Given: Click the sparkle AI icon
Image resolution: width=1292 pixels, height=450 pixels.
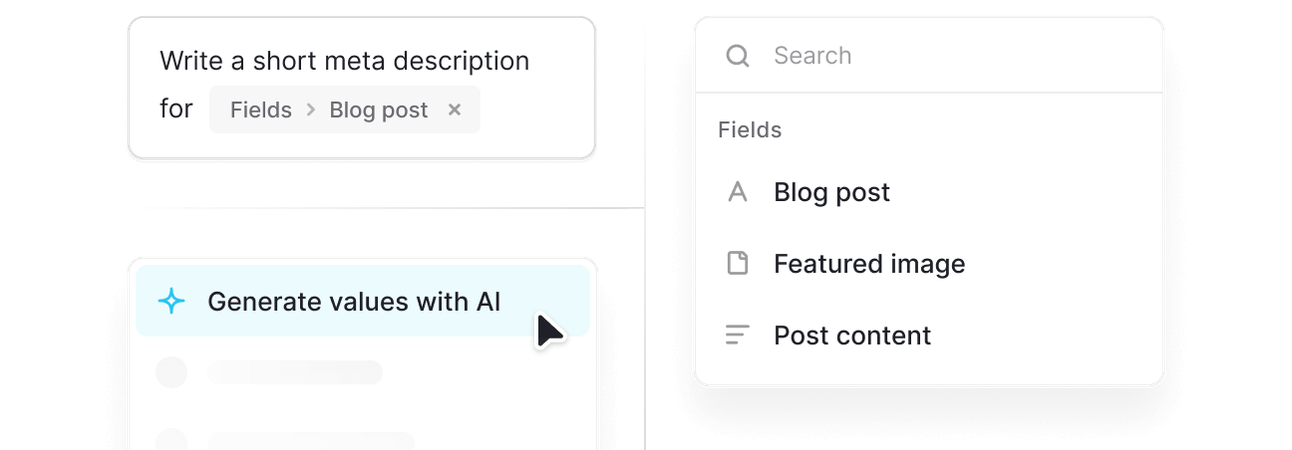Looking at the screenshot, I should pyautogui.click(x=172, y=301).
